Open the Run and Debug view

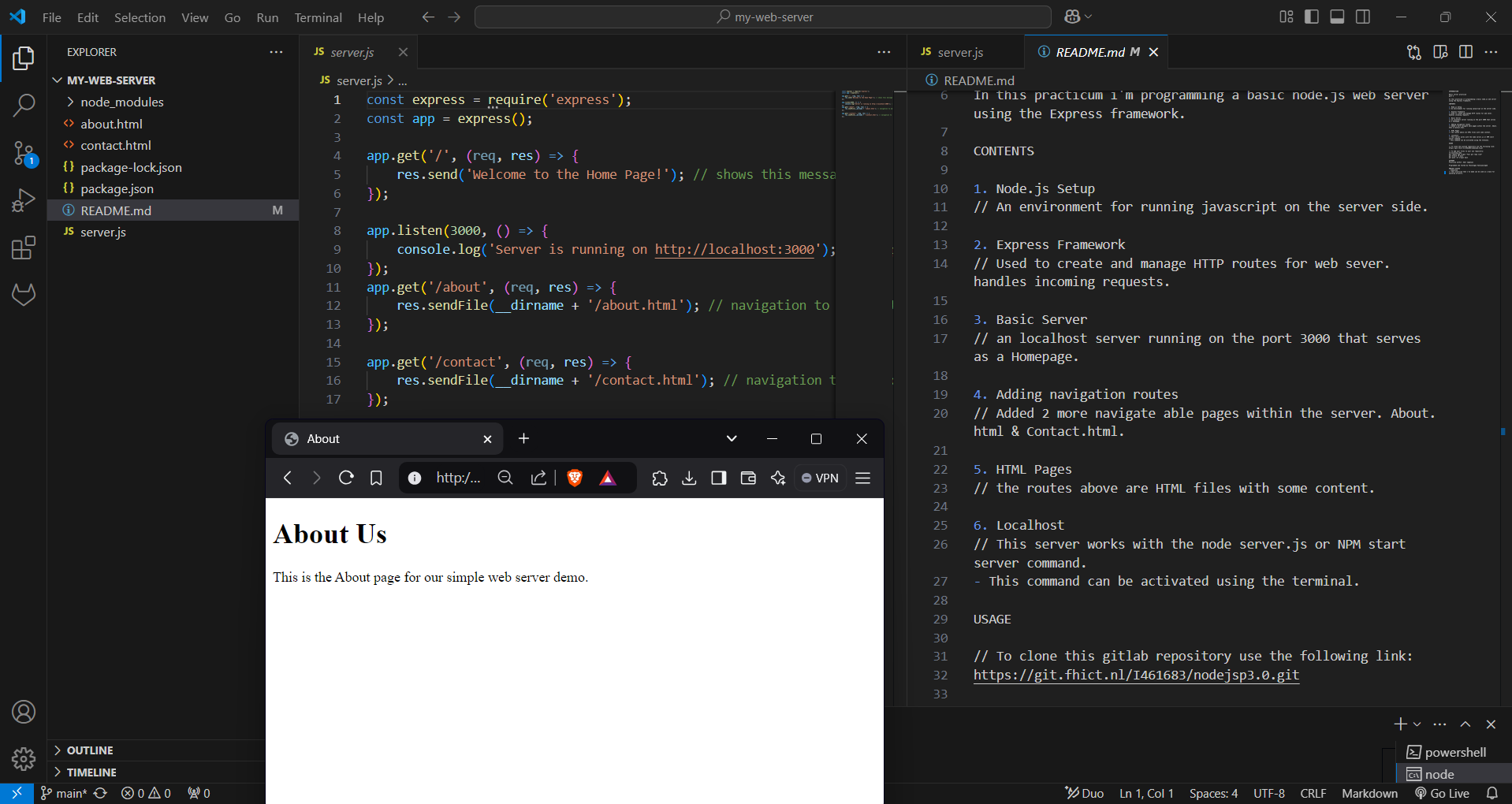[24, 200]
